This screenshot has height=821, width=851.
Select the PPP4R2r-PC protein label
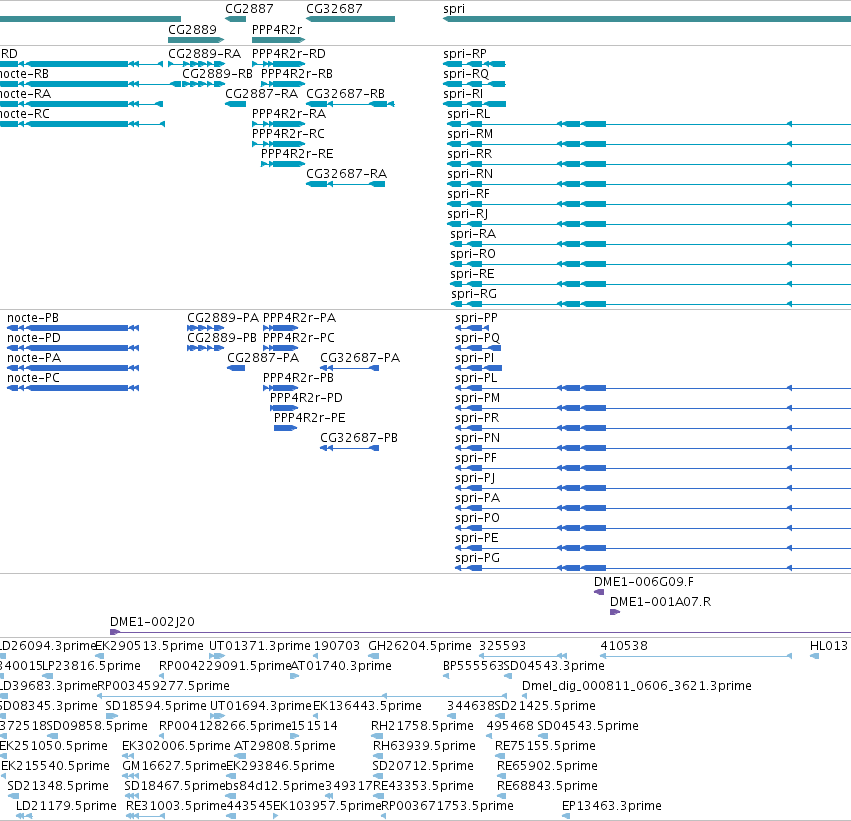[299, 338]
